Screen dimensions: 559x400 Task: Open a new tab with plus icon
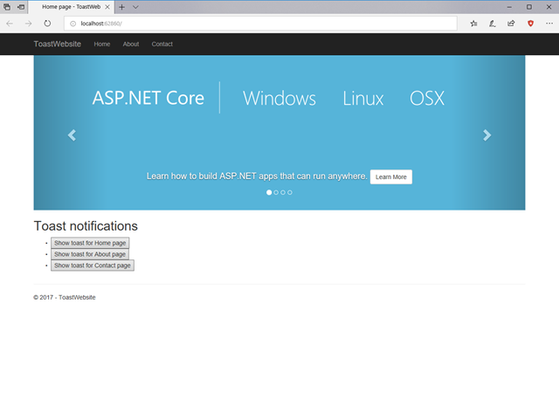(x=122, y=7)
